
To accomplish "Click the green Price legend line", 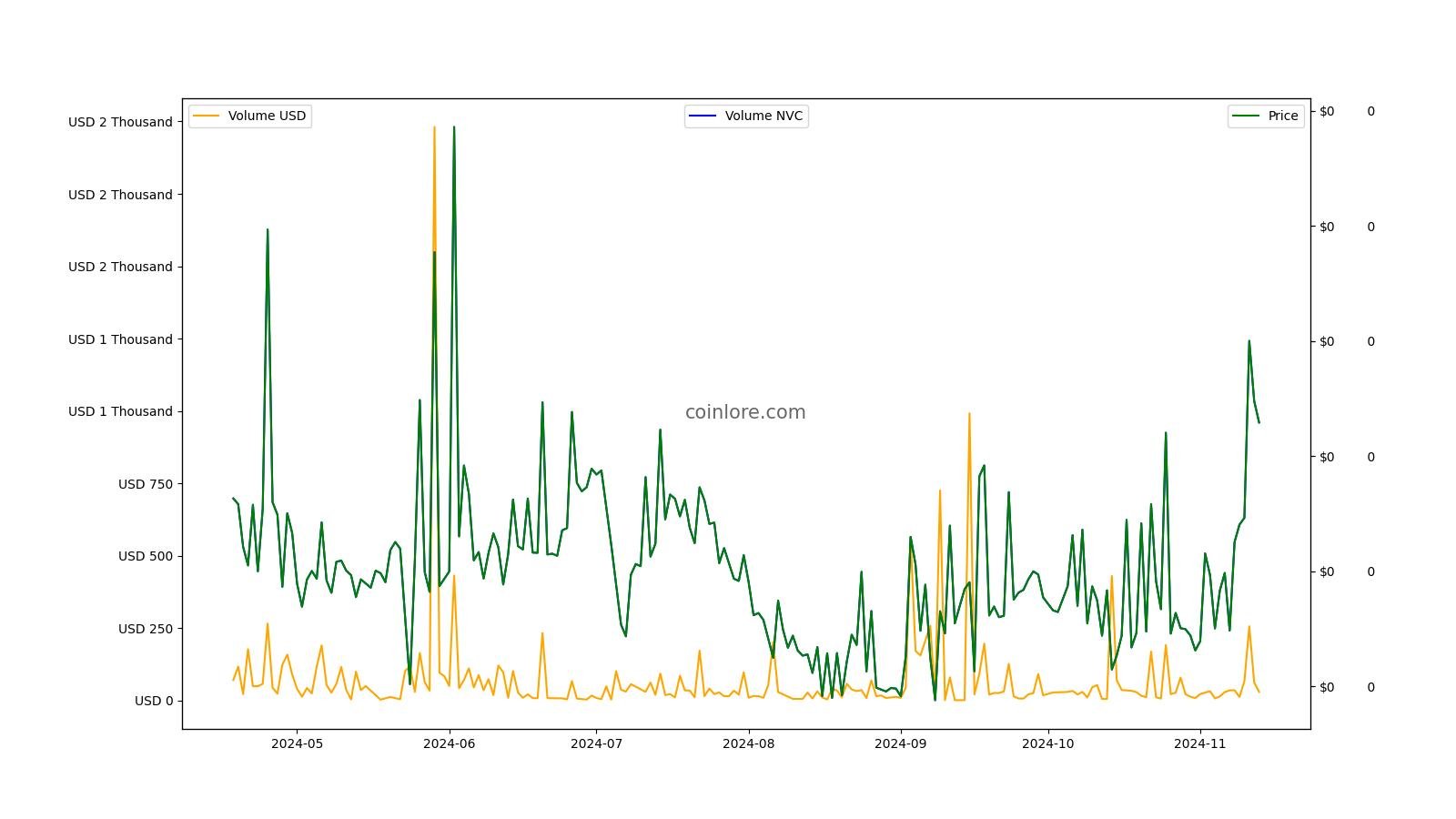I will click(1246, 116).
